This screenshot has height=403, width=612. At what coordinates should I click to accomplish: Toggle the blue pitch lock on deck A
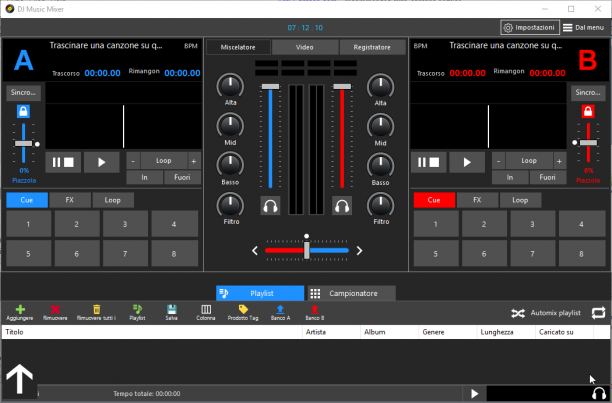pos(23,111)
